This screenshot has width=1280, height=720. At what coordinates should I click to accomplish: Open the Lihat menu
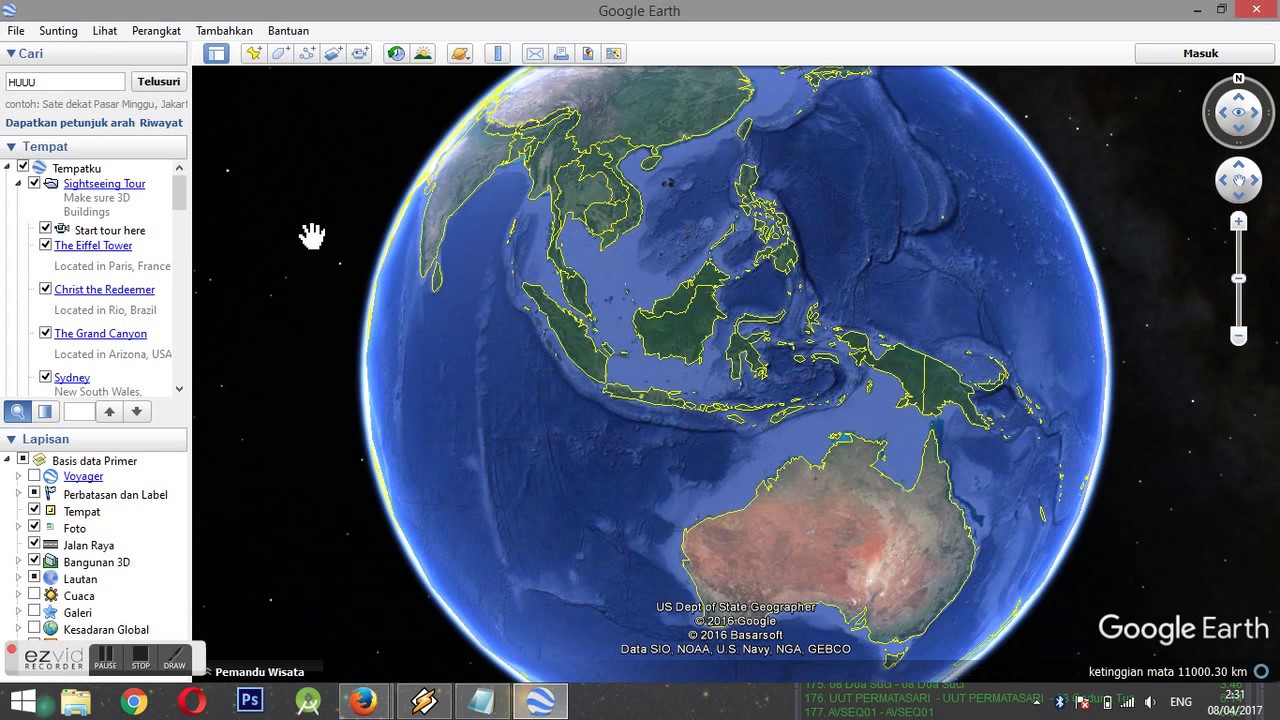coord(105,31)
